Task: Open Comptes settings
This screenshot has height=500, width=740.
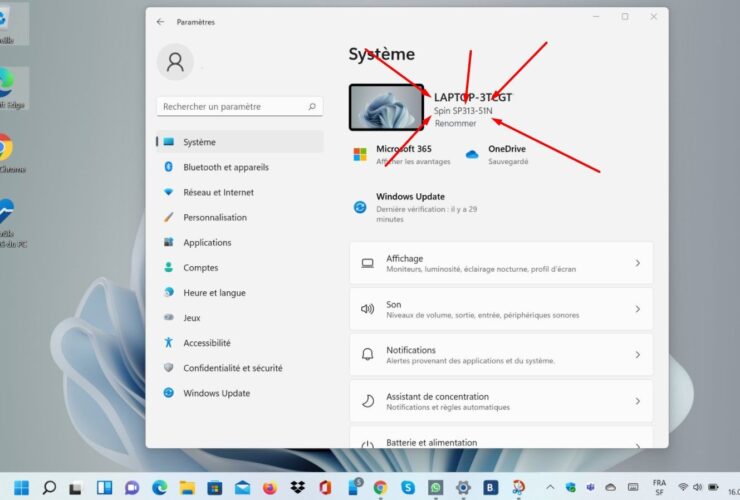Action: pos(240,267)
